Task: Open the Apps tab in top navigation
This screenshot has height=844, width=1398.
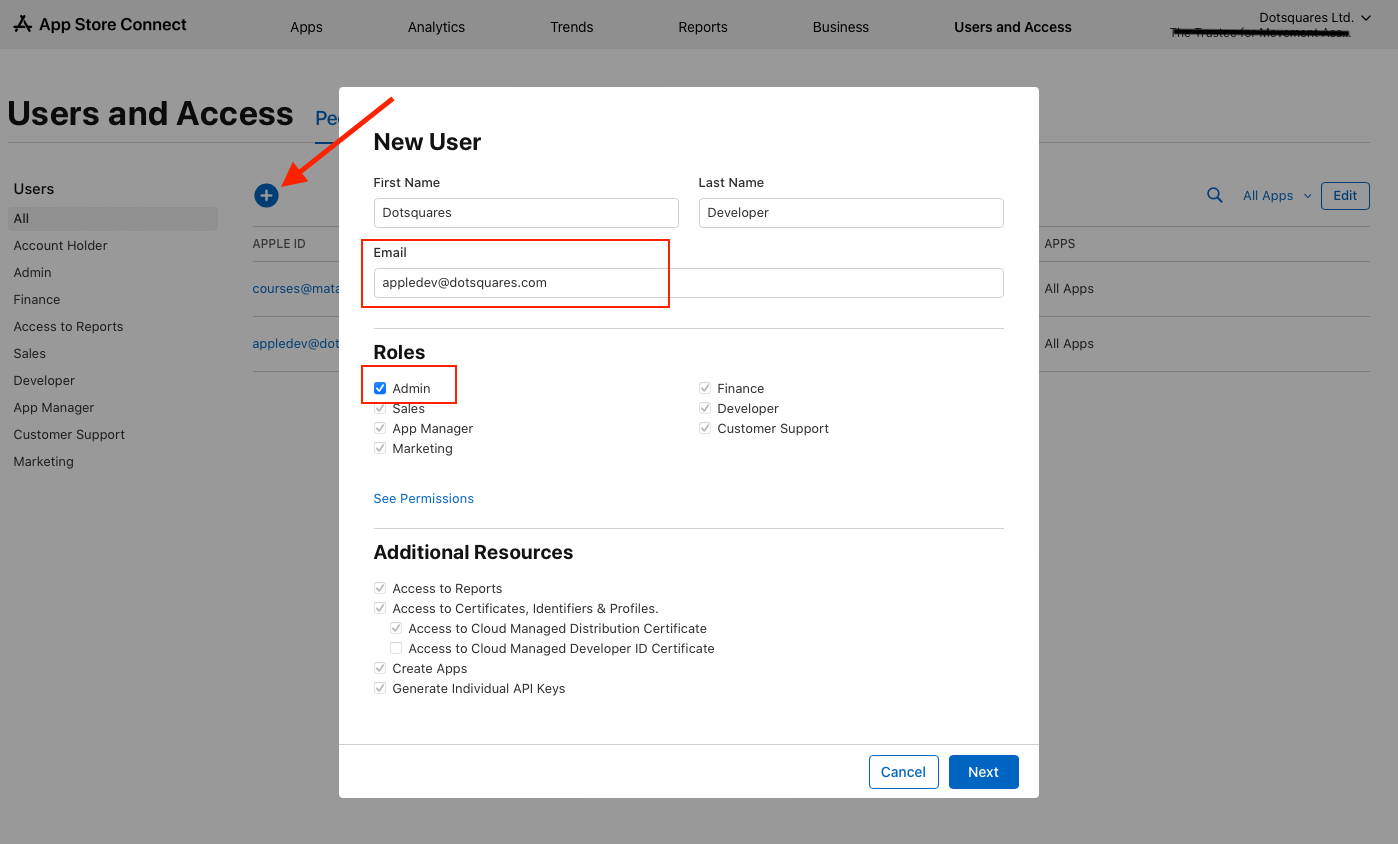Action: tap(306, 27)
